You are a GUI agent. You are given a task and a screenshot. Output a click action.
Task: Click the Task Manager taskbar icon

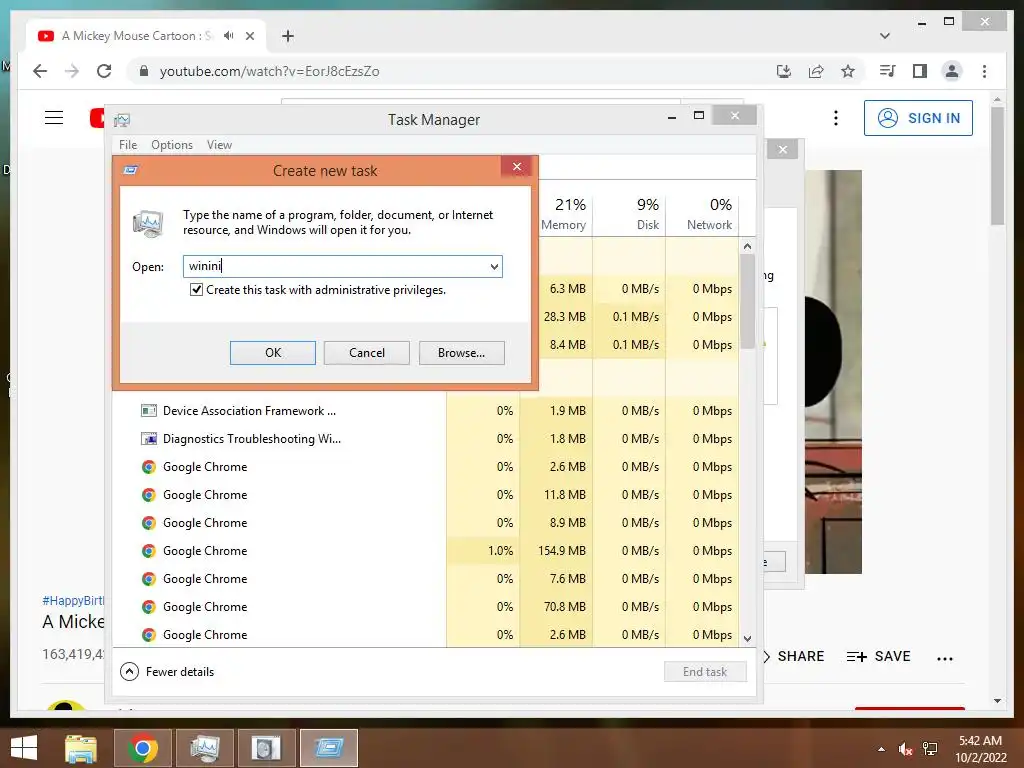coord(204,748)
